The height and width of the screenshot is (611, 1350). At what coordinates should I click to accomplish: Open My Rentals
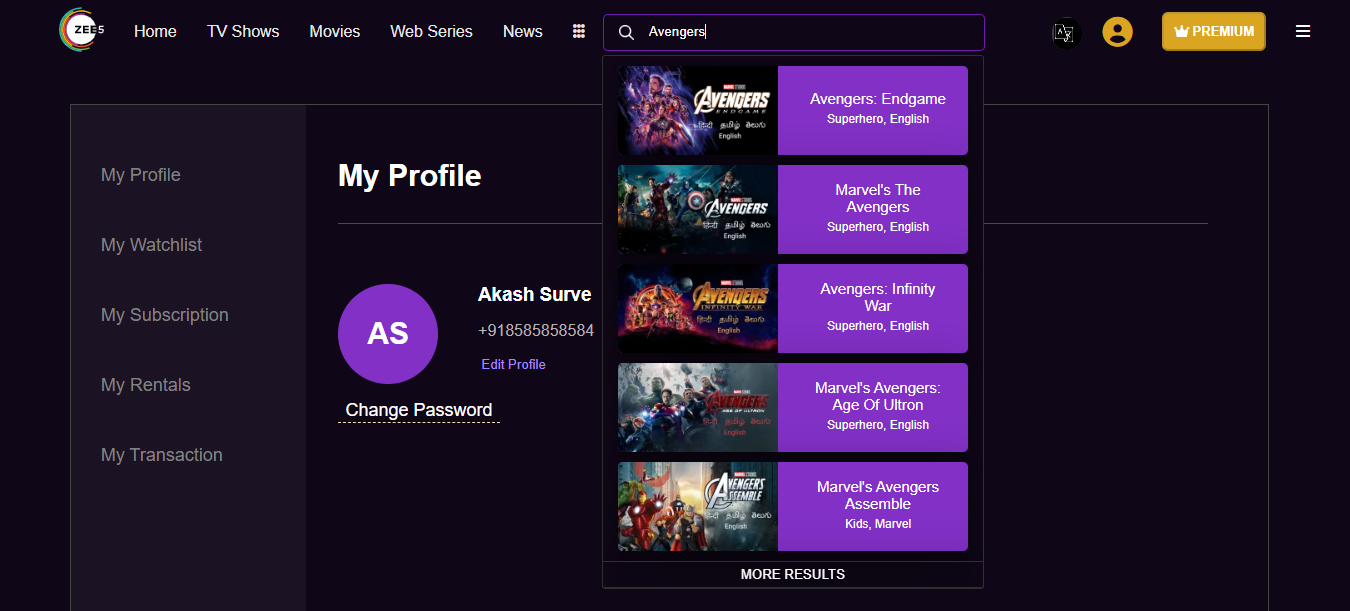(x=146, y=385)
